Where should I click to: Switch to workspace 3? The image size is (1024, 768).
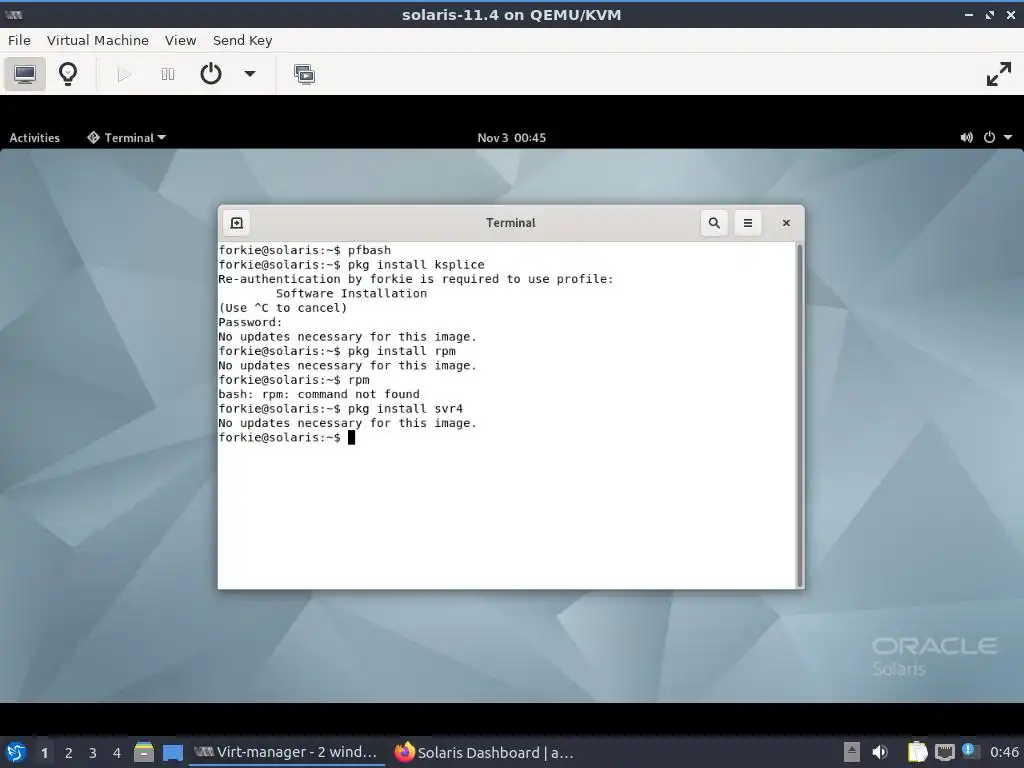[93, 752]
